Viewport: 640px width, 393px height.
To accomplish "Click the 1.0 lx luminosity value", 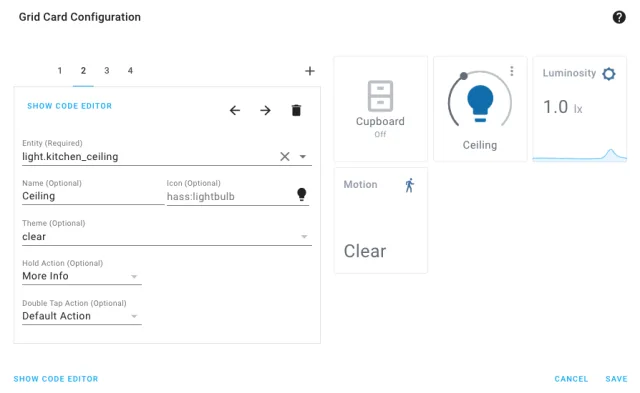I will point(562,107).
